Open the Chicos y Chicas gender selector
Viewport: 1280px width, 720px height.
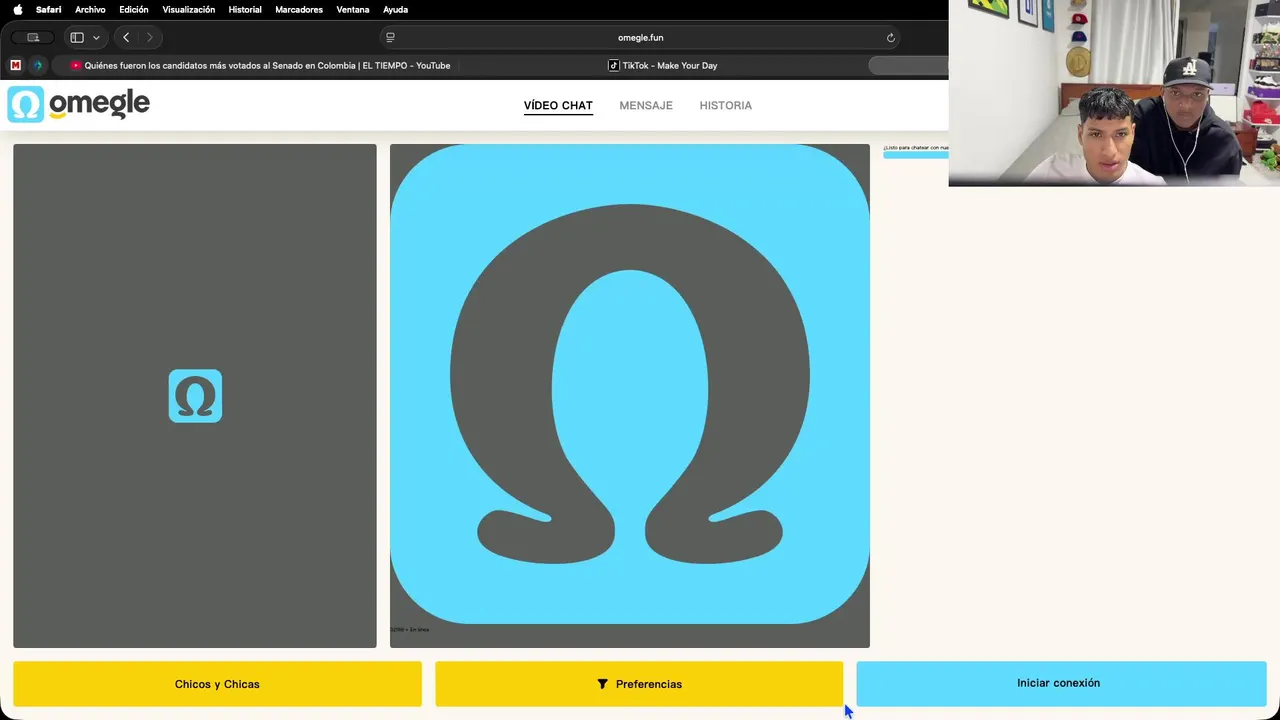point(217,684)
